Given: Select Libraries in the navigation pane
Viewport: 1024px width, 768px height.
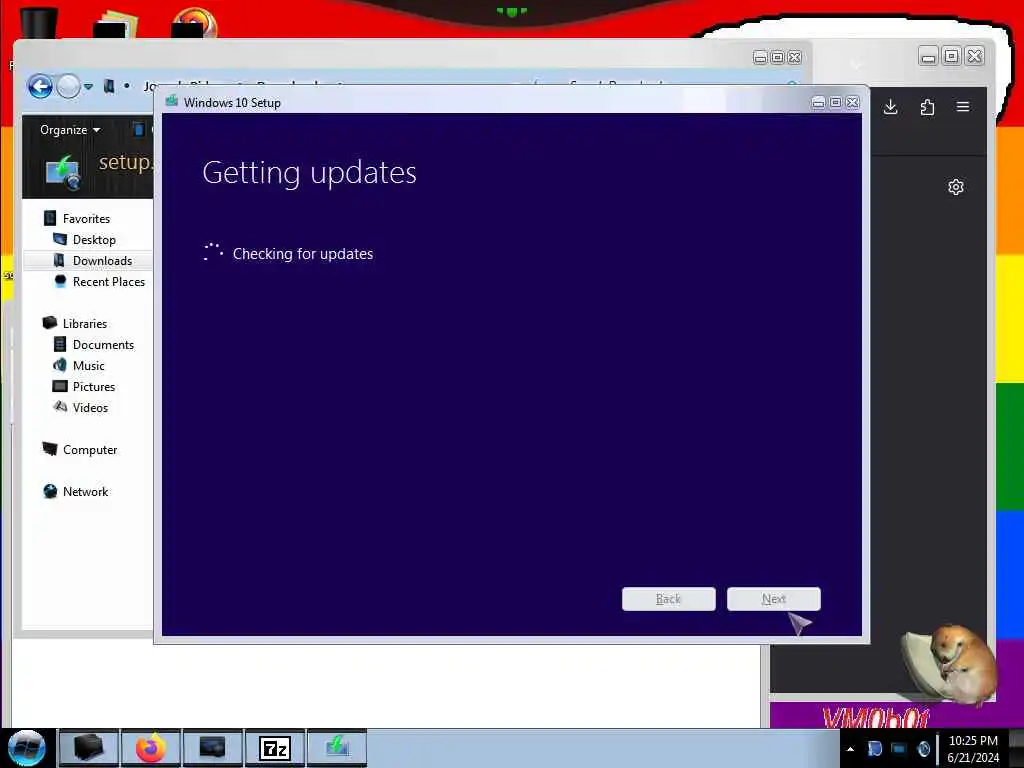Looking at the screenshot, I should tap(85, 323).
